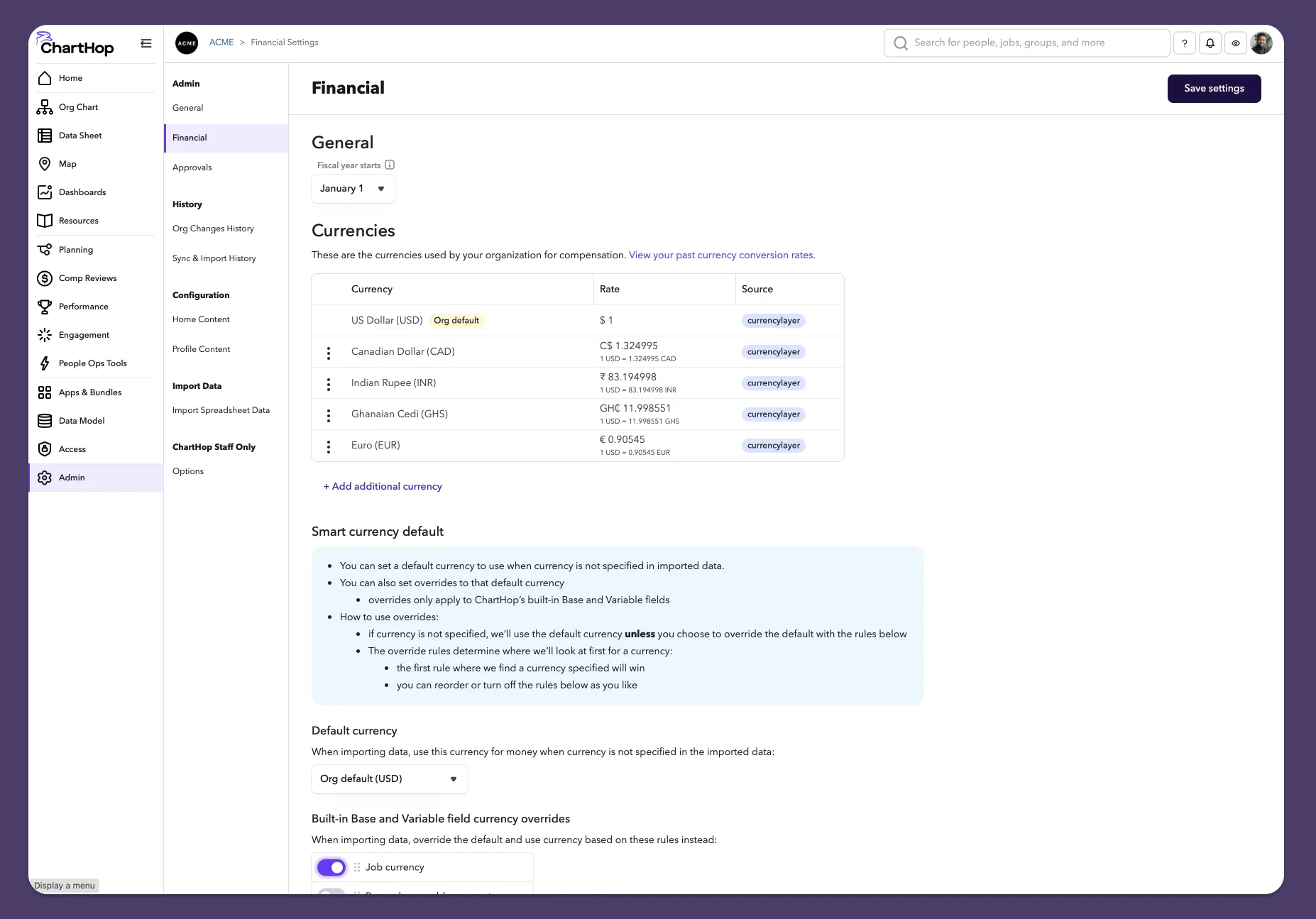The height and width of the screenshot is (919, 1316).
Task: Open the Engagement sparkle icon
Action: [45, 335]
